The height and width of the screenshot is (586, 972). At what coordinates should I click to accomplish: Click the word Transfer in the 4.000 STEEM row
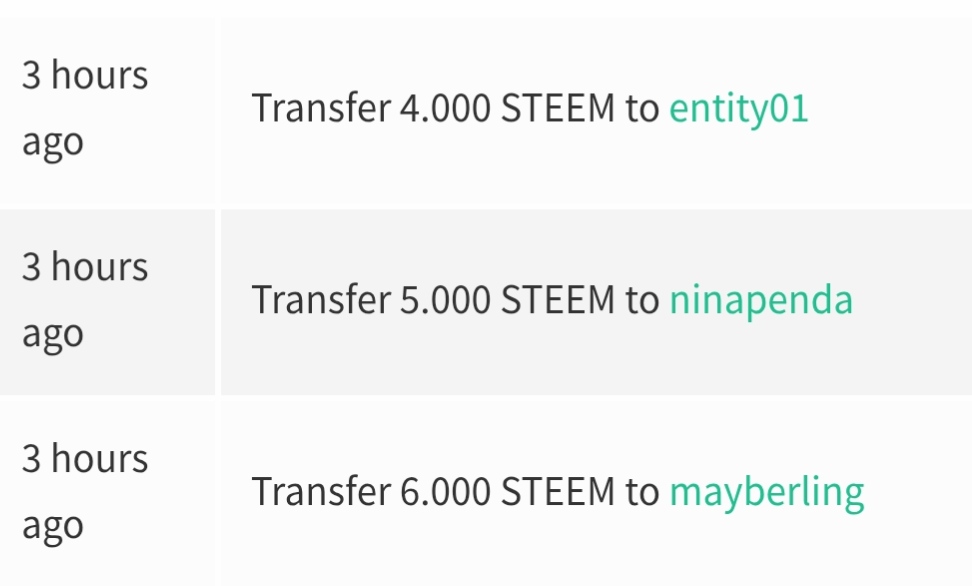(321, 107)
